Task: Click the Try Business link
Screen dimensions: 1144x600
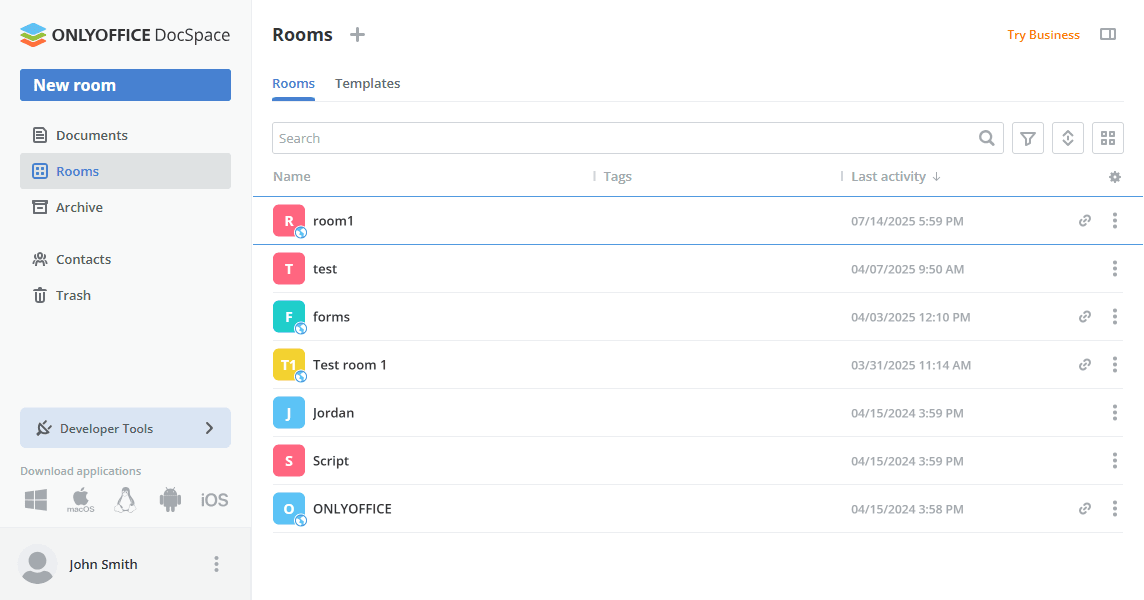Action: pyautogui.click(x=1043, y=35)
